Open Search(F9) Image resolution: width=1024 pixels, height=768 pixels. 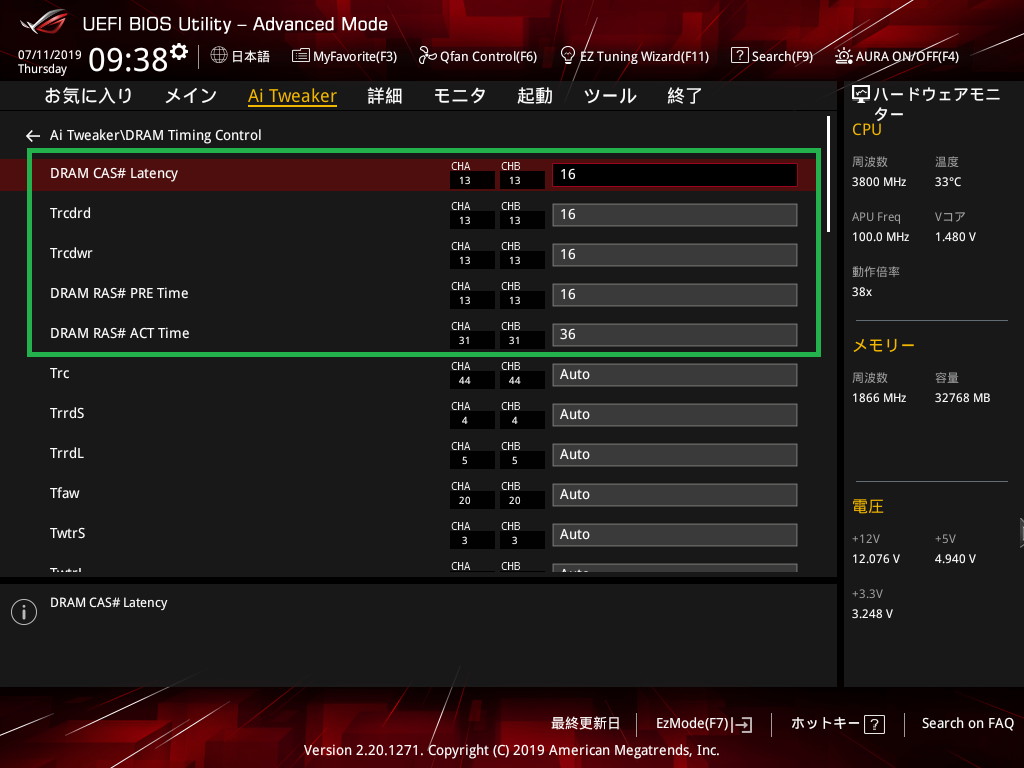click(772, 56)
